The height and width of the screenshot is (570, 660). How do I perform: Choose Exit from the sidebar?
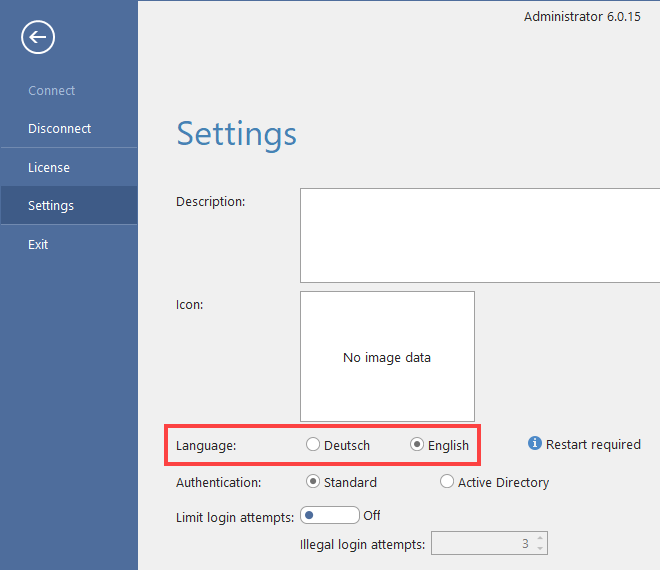(x=38, y=245)
